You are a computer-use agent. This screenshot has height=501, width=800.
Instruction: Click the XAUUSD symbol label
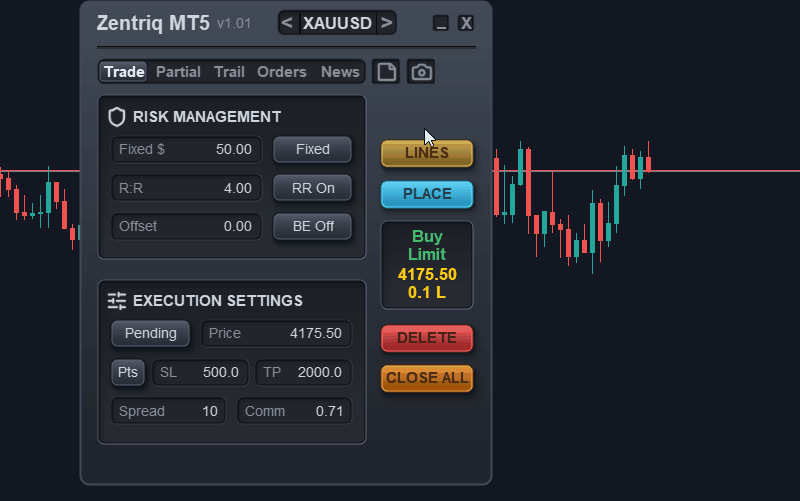[x=337, y=23]
